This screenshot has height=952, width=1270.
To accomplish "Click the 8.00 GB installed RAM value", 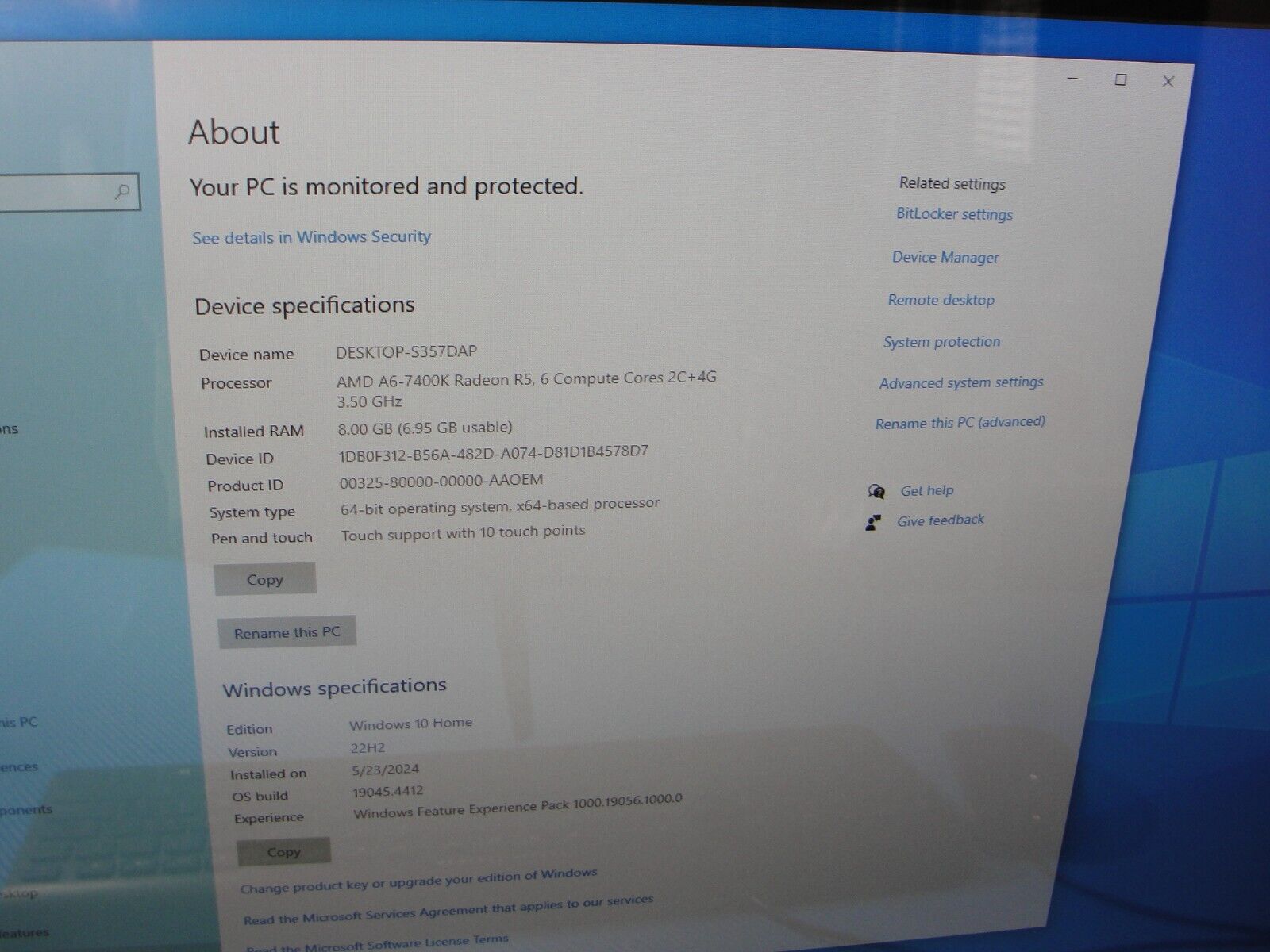I will click(x=425, y=428).
